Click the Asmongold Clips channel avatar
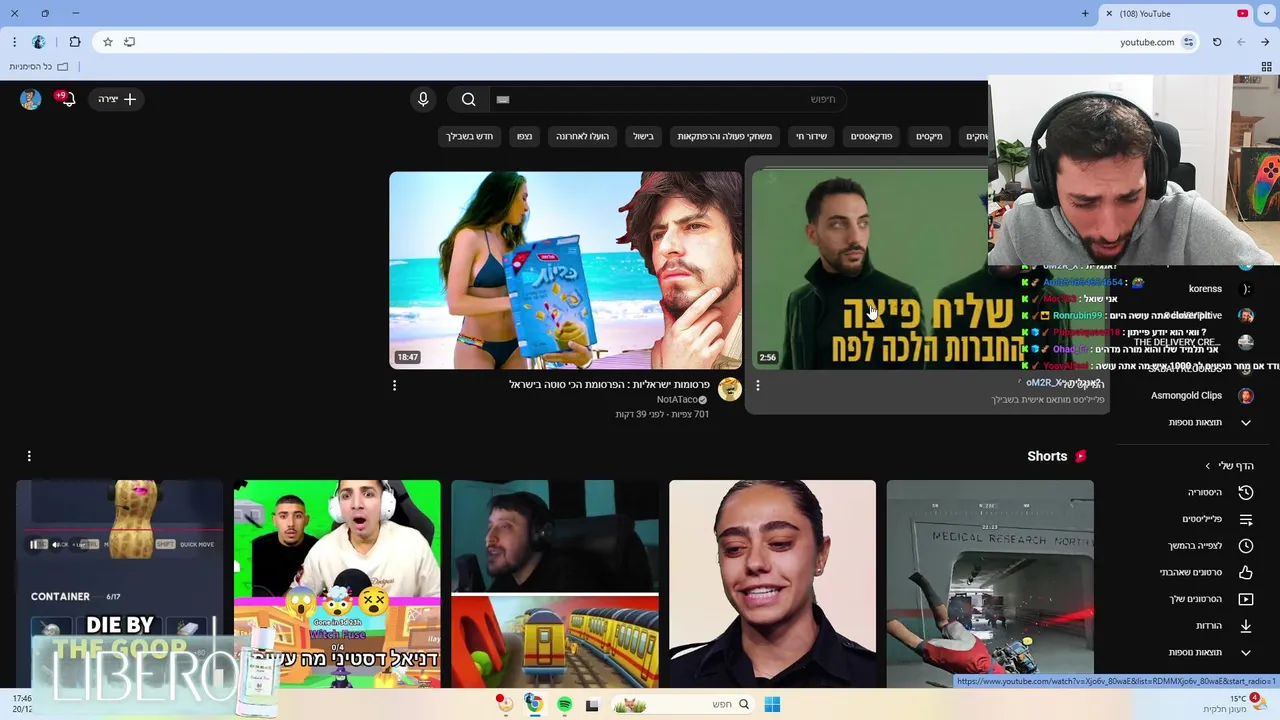This screenshot has height=720, width=1280. tap(1246, 395)
